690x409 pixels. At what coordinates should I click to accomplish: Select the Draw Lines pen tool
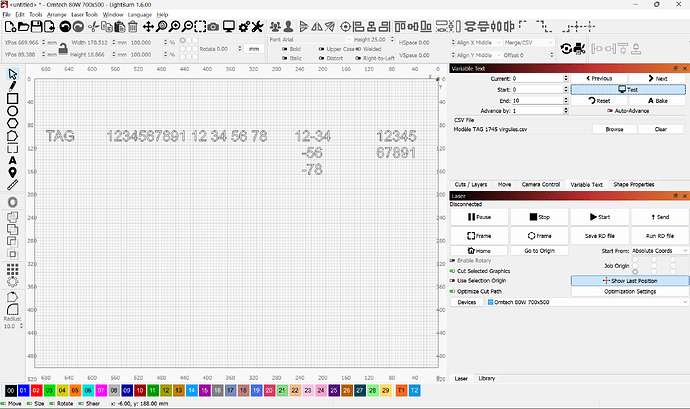pos(12,86)
